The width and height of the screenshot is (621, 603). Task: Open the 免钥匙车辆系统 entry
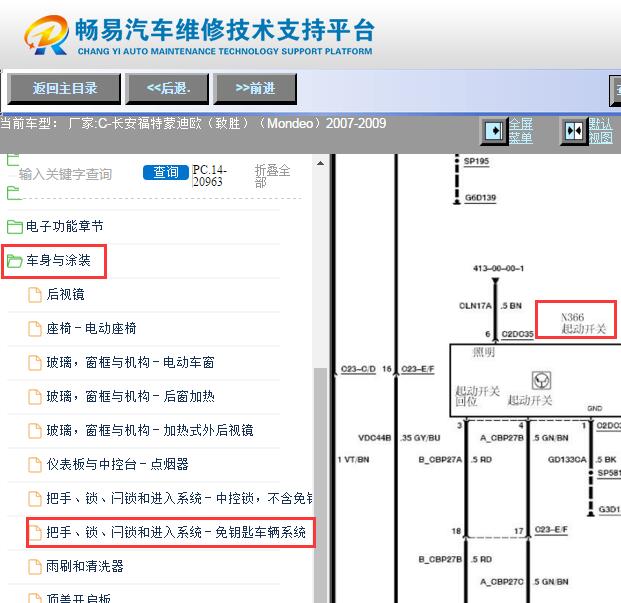[176, 533]
